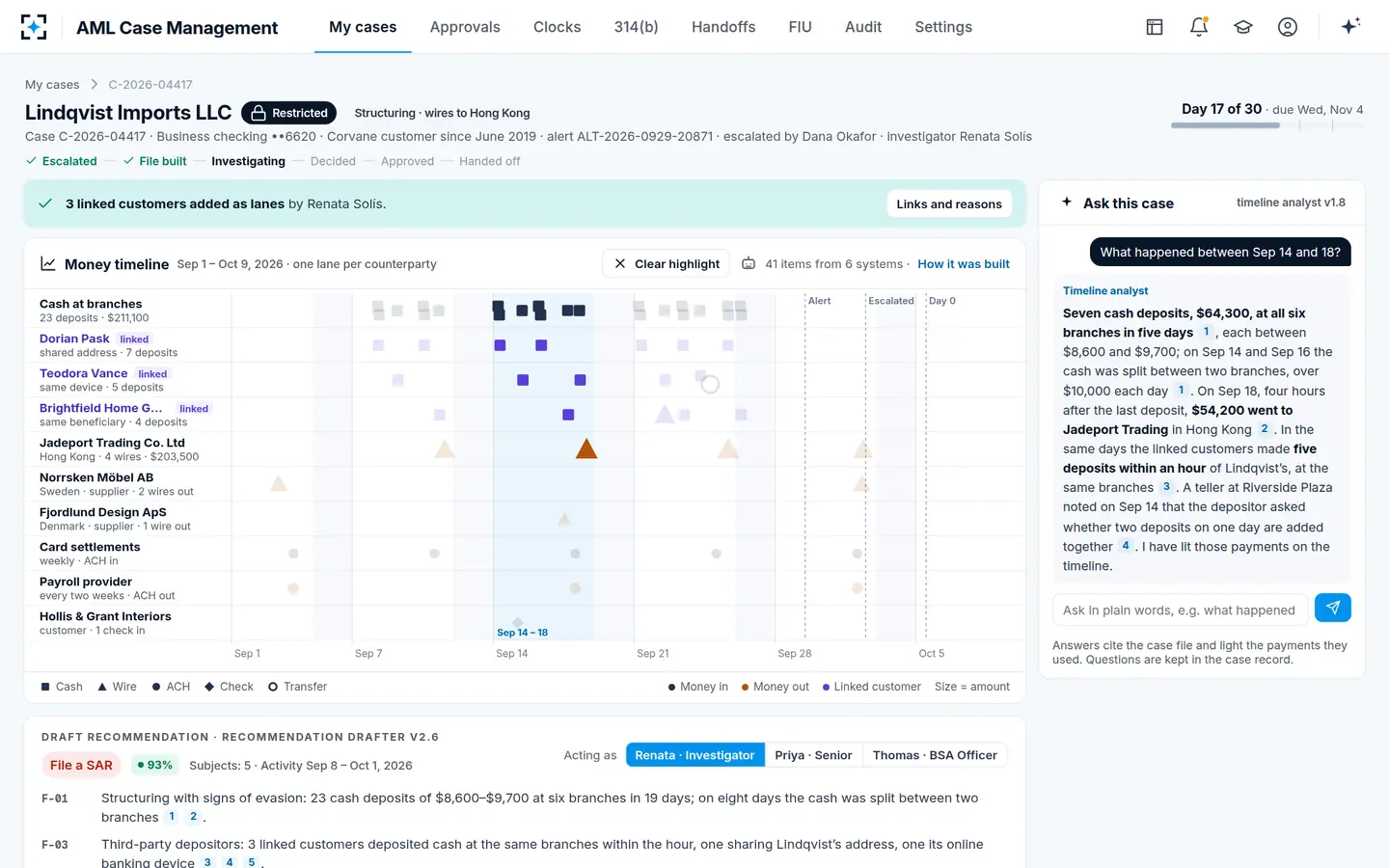This screenshot has height=868, width=1389.
Task: Click the Card settlements lane label
Action: pos(90,547)
